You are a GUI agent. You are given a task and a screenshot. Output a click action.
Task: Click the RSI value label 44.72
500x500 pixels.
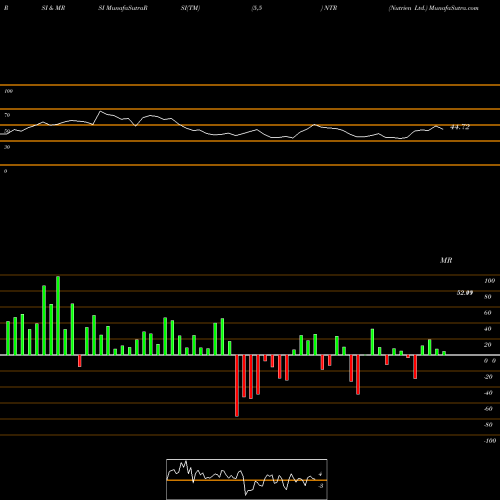[460, 127]
